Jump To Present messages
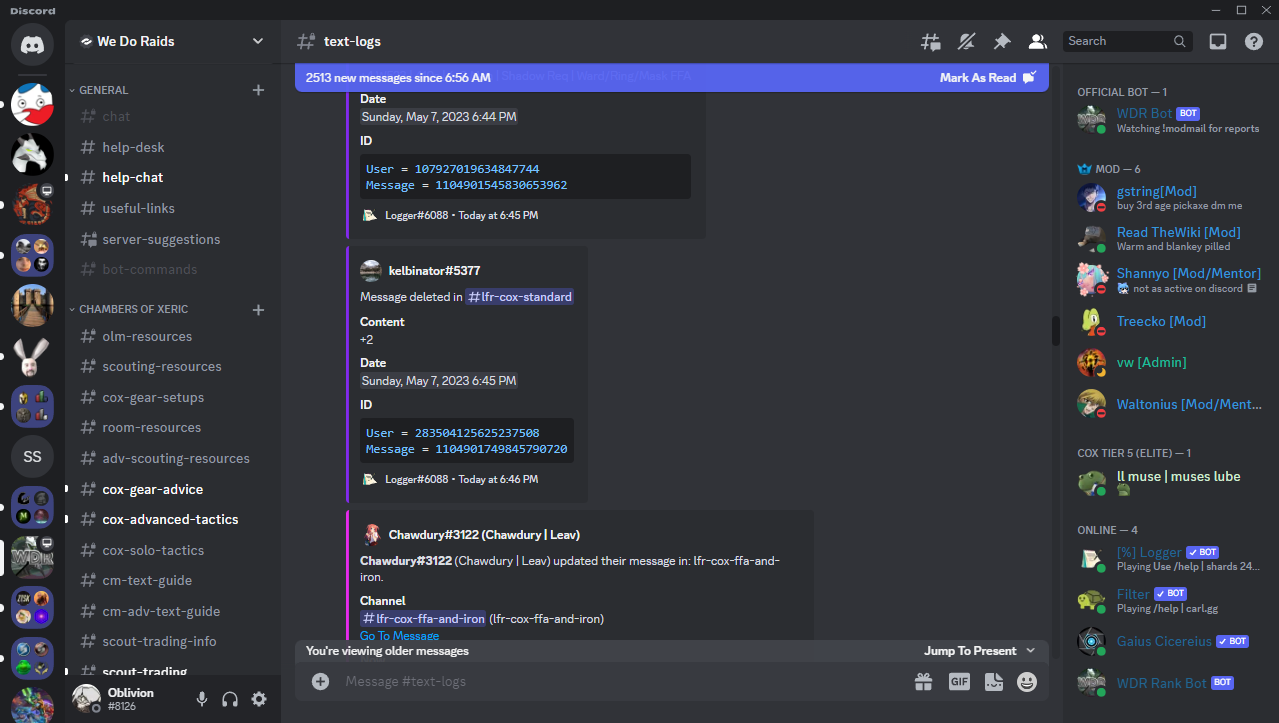The height and width of the screenshot is (723, 1279). coord(980,651)
